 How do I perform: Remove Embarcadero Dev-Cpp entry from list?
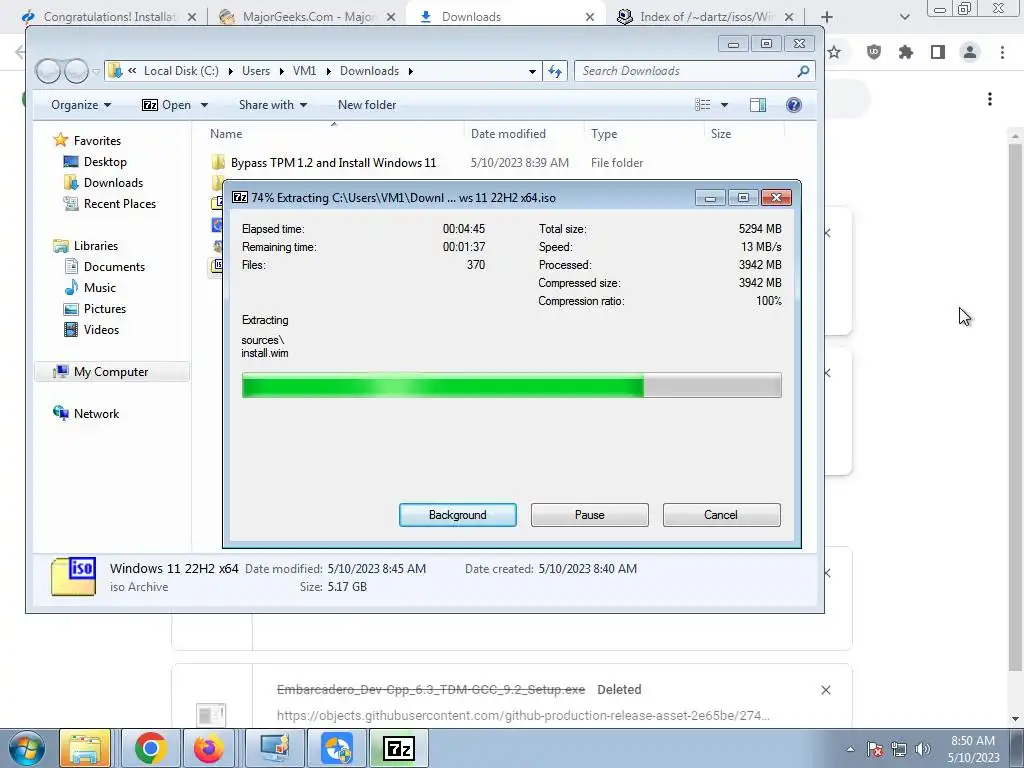pyautogui.click(x=825, y=690)
